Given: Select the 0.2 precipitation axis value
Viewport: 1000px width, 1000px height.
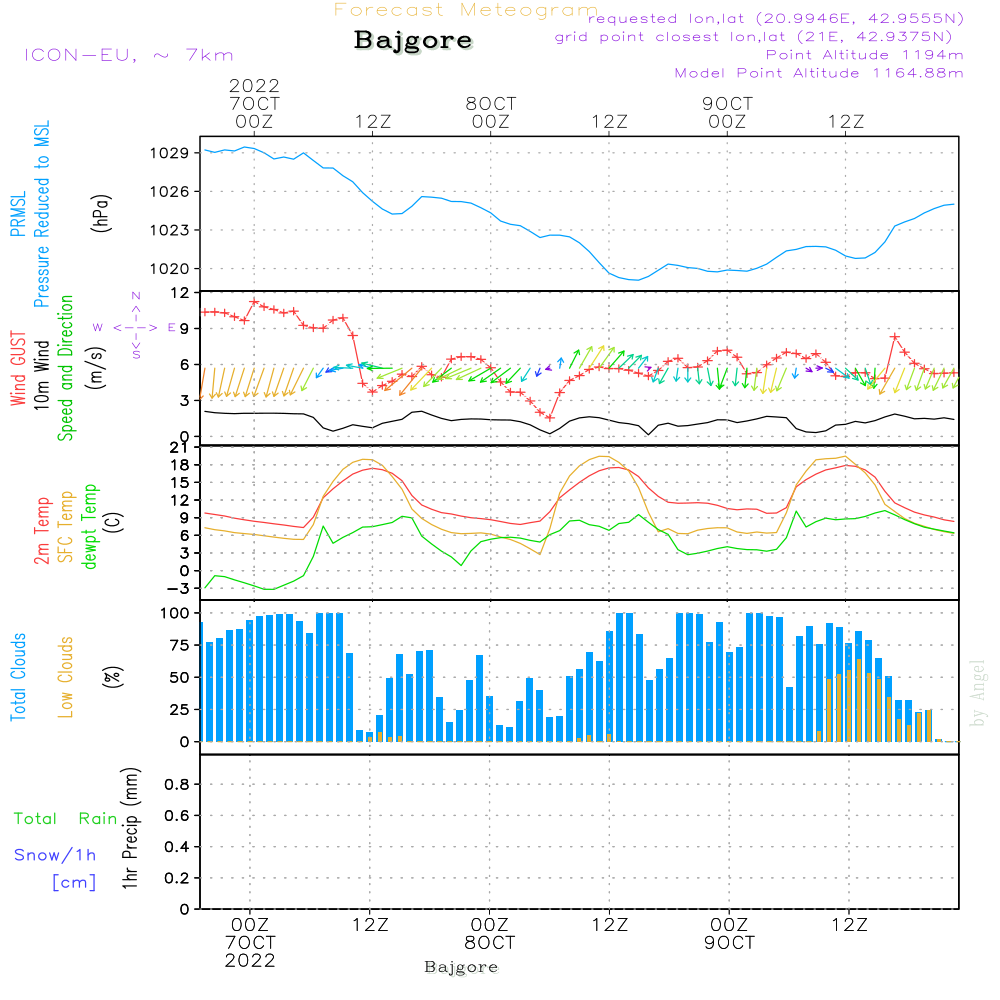Looking at the screenshot, I should (x=177, y=878).
